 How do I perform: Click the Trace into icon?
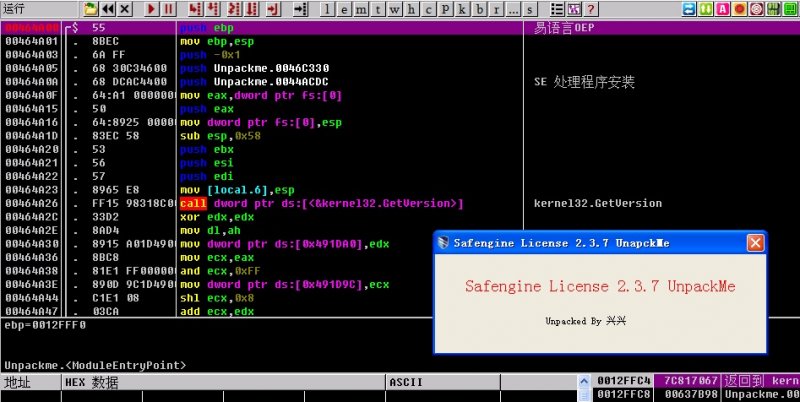pyautogui.click(x=234, y=9)
